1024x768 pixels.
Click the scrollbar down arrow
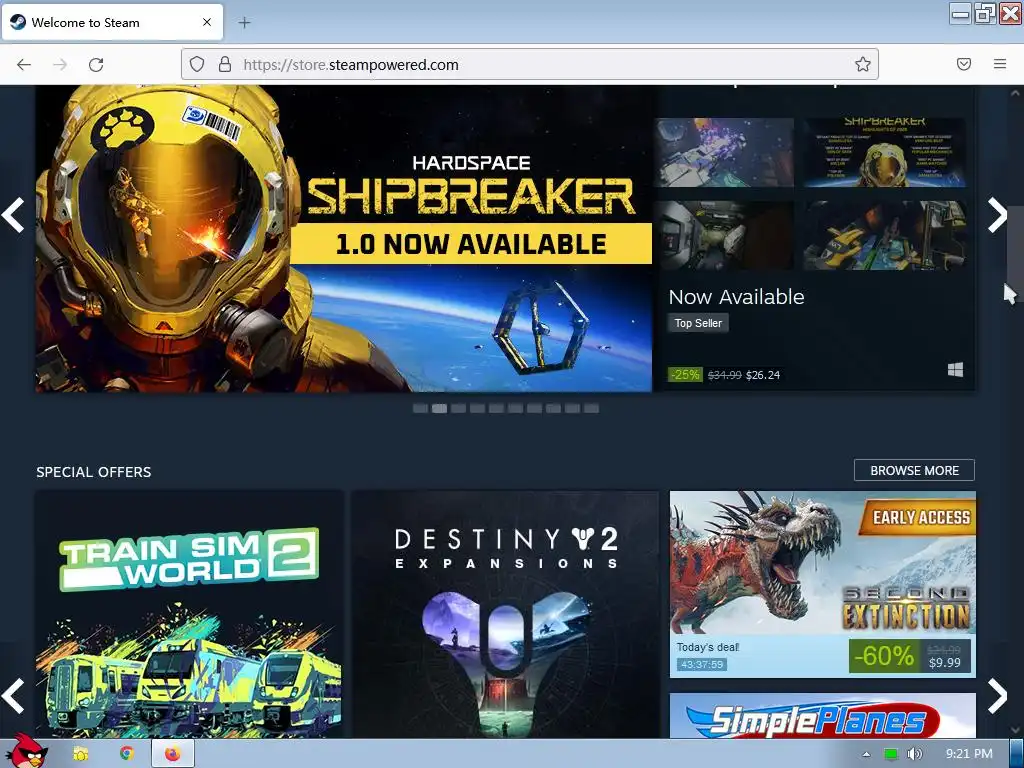click(x=1015, y=729)
